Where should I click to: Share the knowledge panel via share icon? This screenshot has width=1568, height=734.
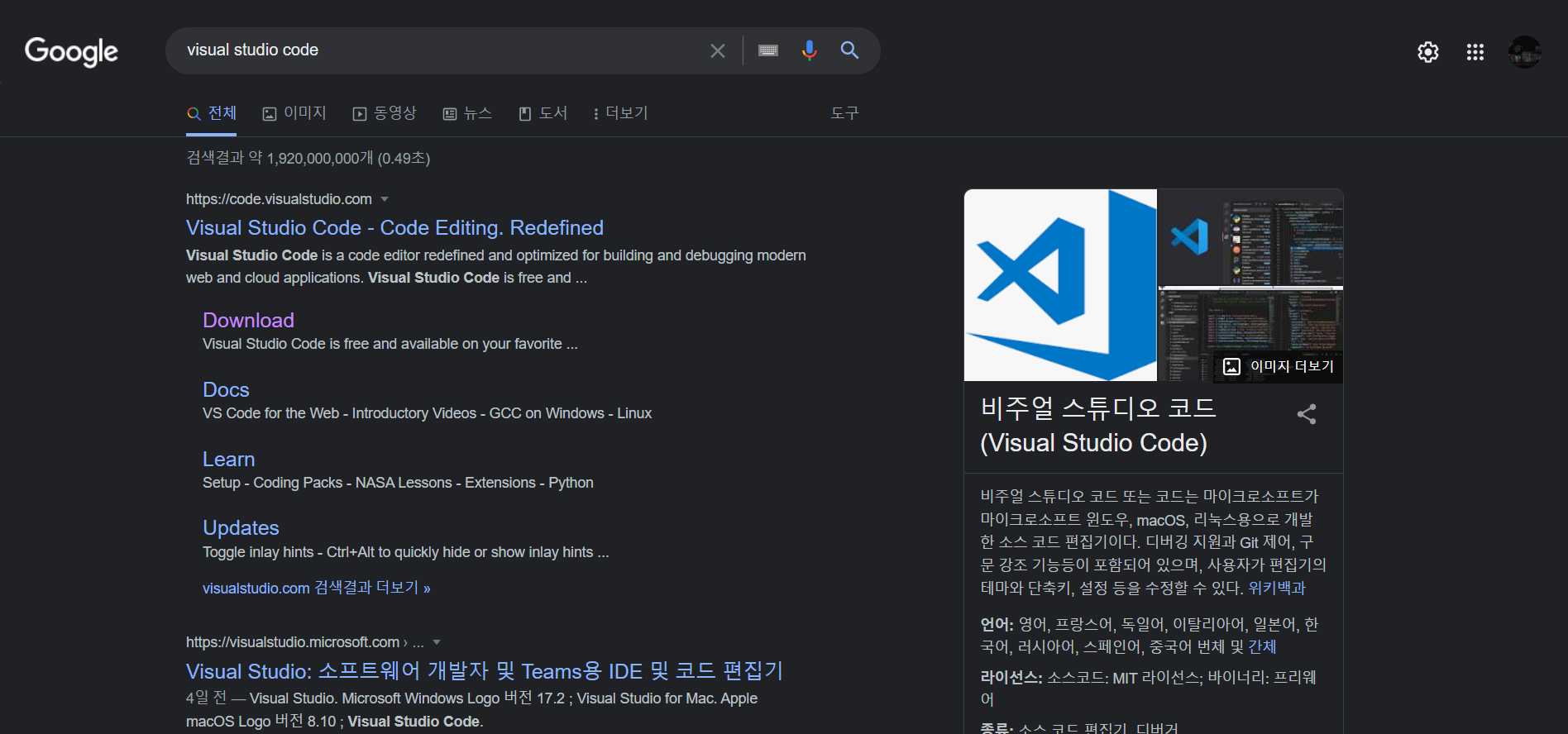1307,414
